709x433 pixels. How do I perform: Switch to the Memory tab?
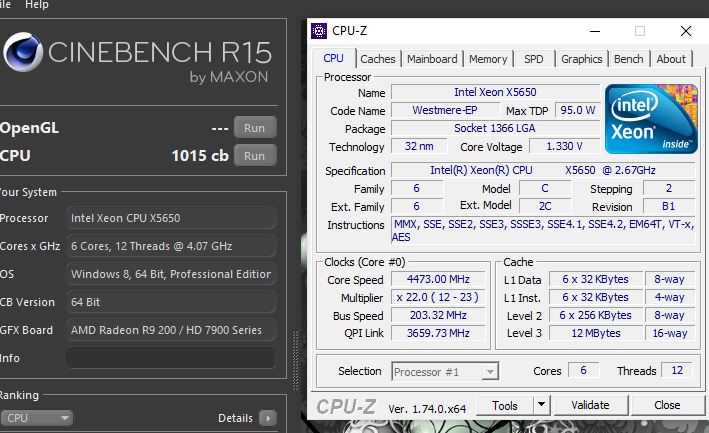click(x=488, y=59)
